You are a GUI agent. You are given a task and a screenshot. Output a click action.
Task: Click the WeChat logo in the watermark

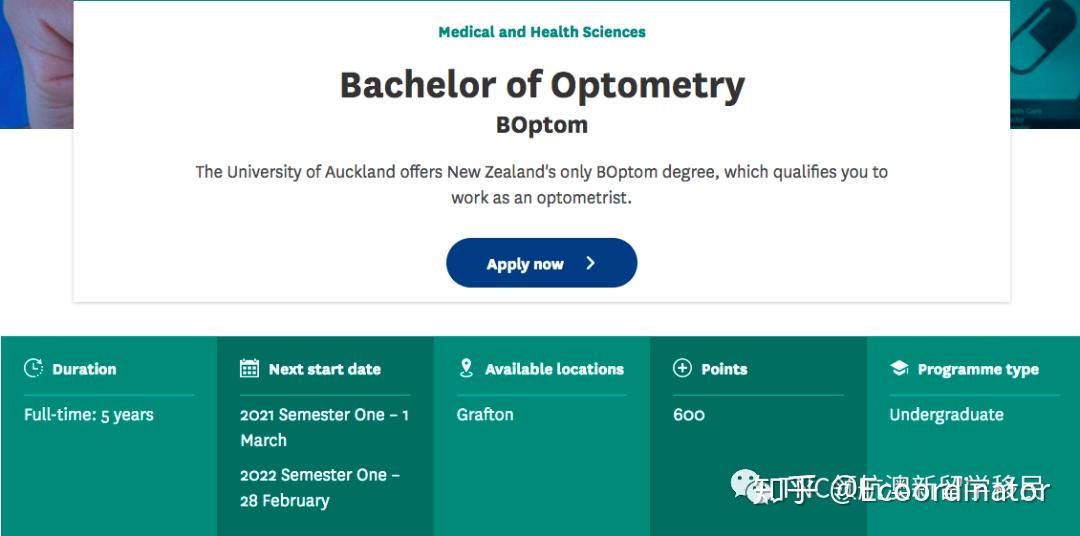click(x=747, y=487)
